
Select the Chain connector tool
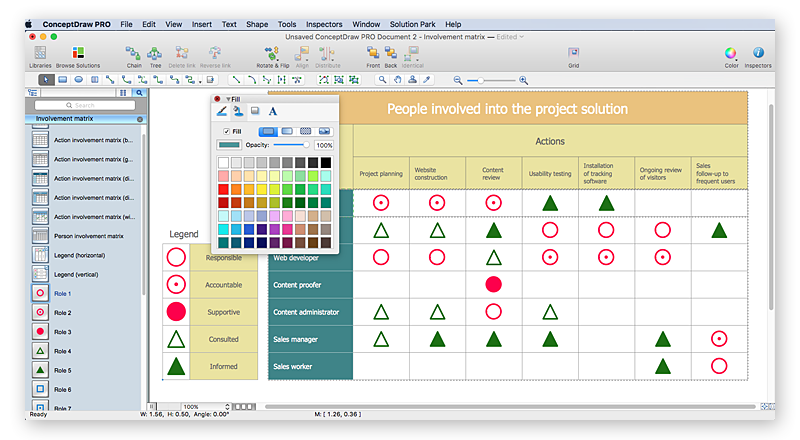click(133, 53)
